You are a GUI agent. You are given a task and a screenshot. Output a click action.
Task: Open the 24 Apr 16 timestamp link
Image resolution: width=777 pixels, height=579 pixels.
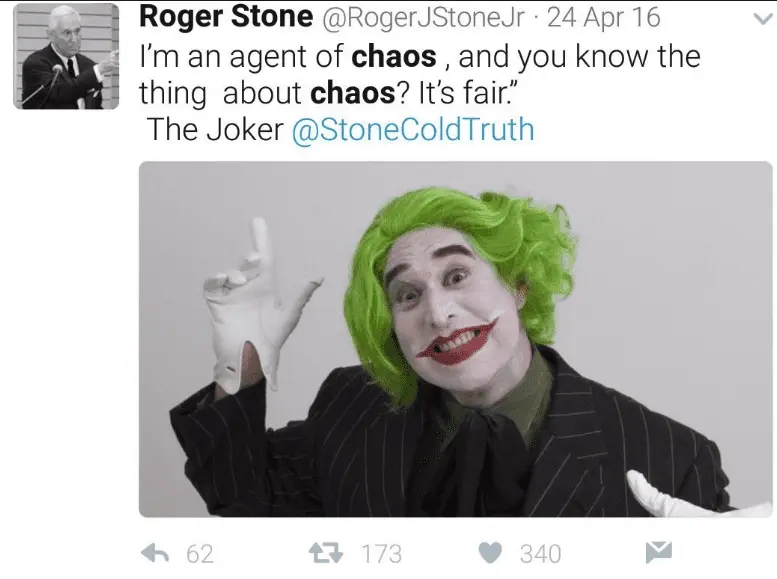pos(603,17)
